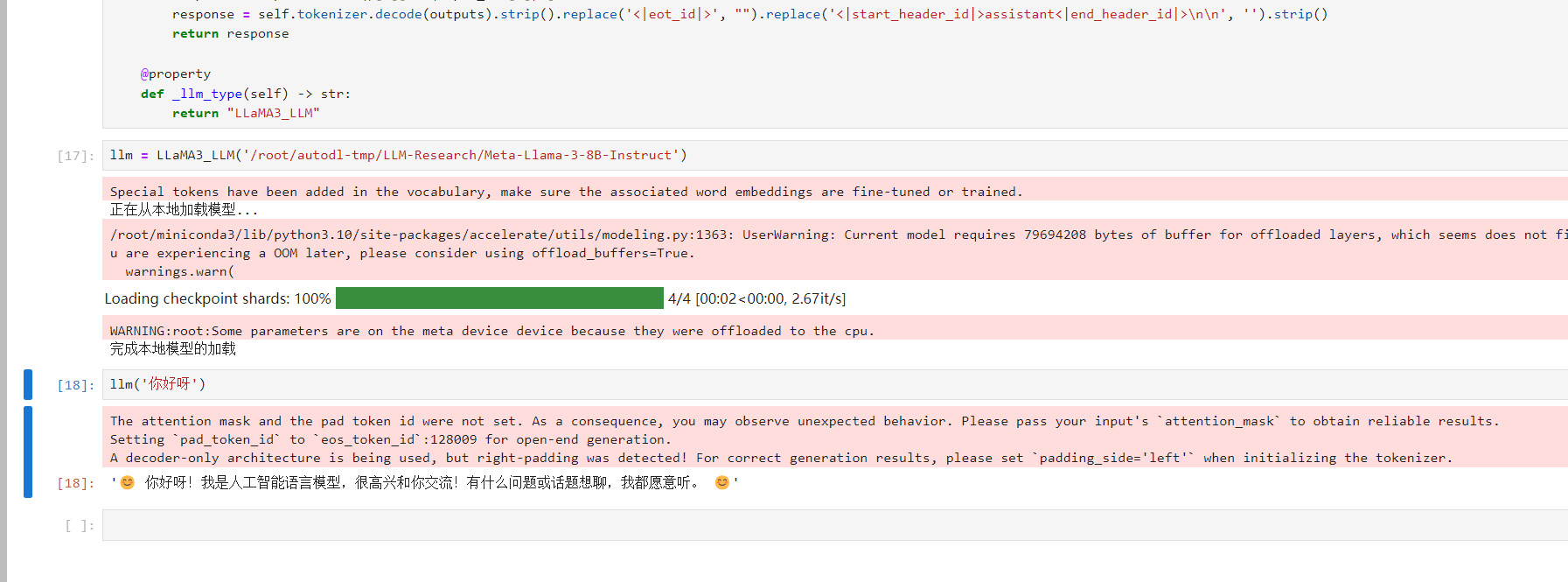
Task: Collapse cell 18 output using blue bar
Action: point(28,452)
